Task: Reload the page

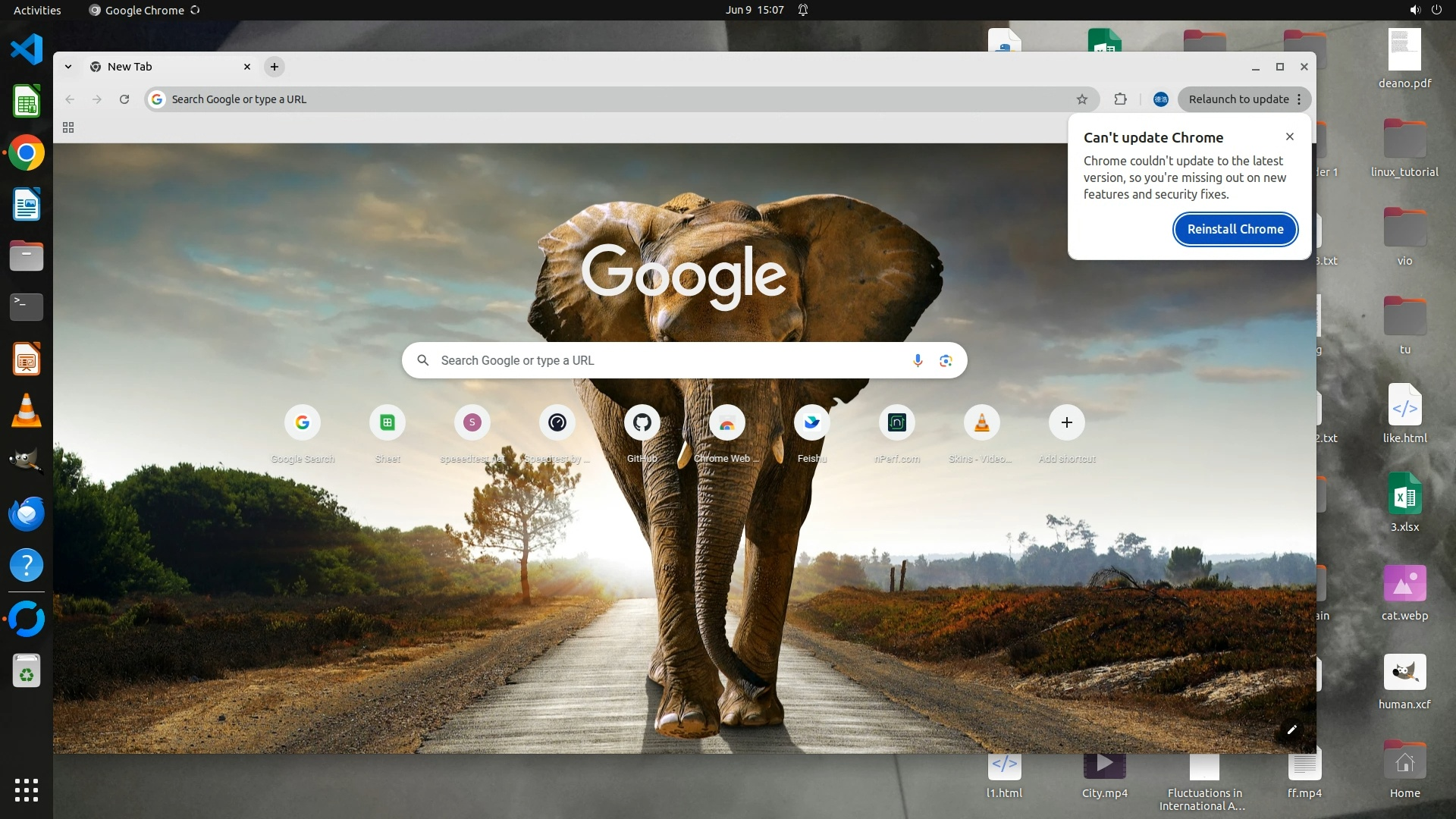Action: point(124,99)
